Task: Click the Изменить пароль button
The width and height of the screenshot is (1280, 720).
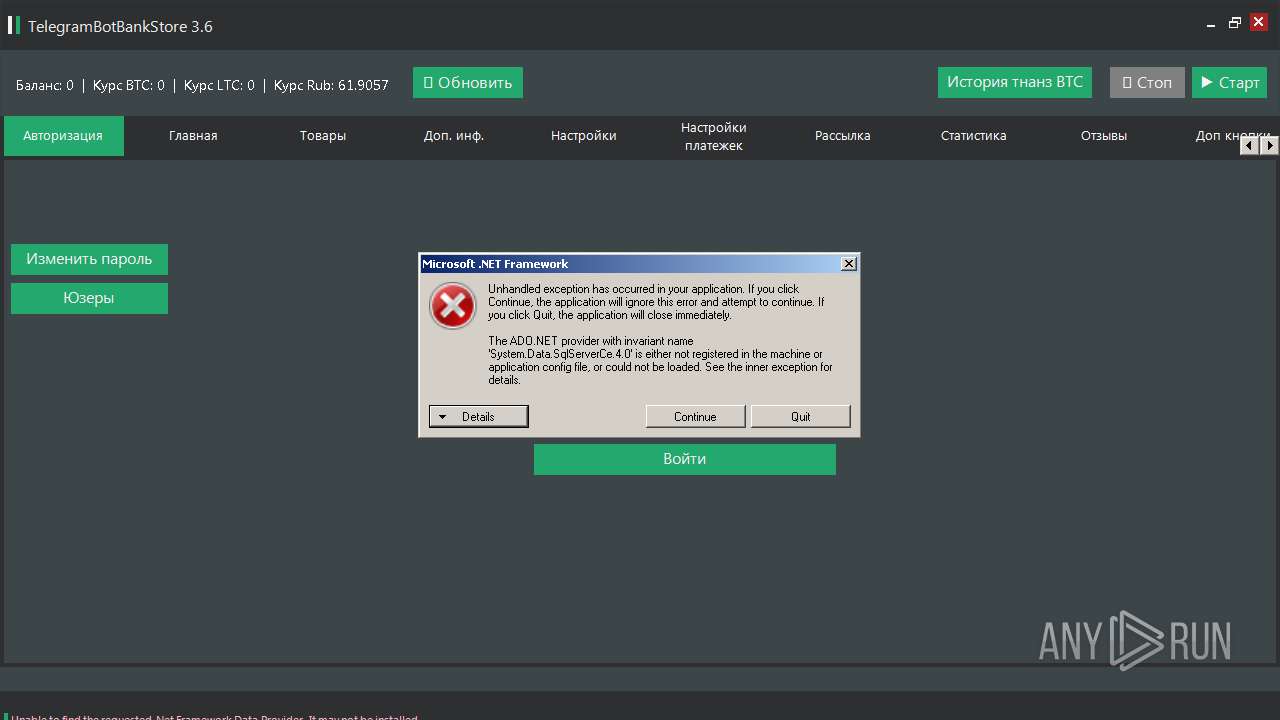Action: (89, 259)
